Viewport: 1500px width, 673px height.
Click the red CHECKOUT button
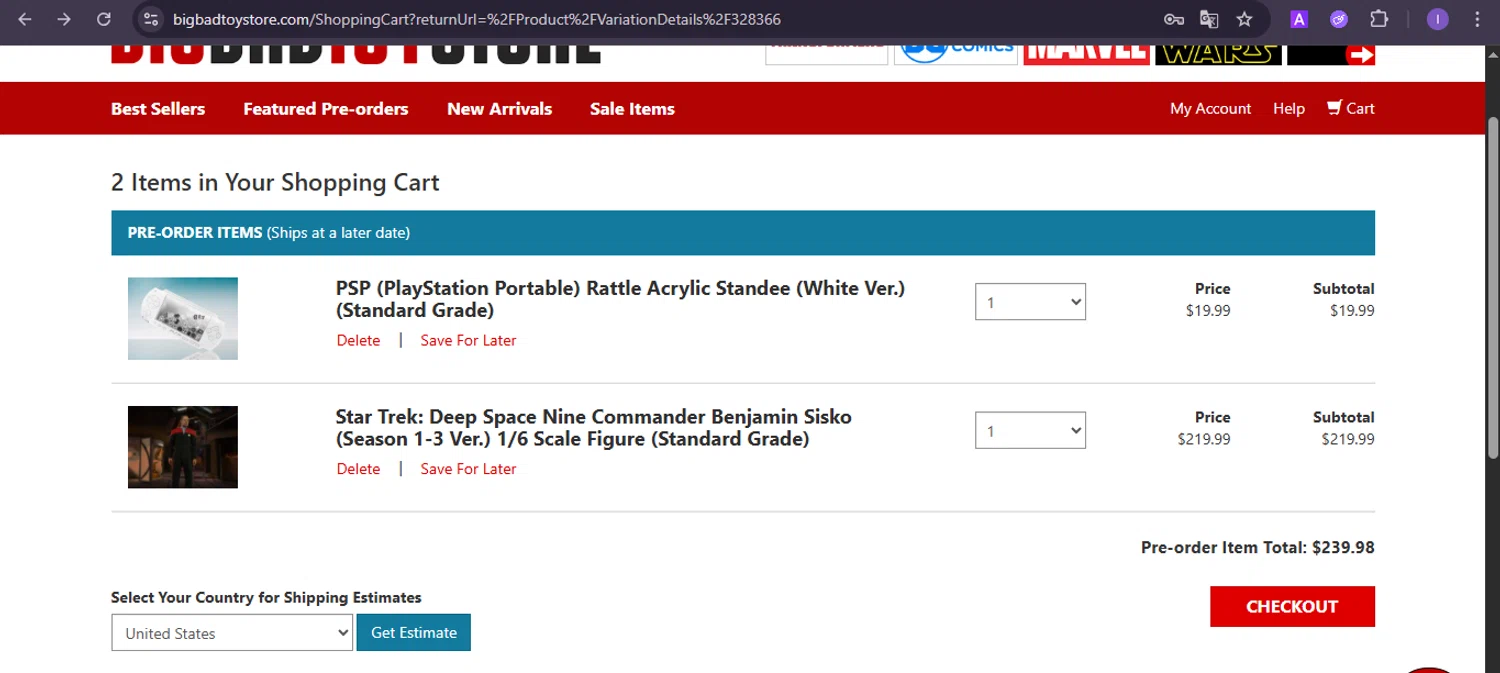coord(1292,607)
